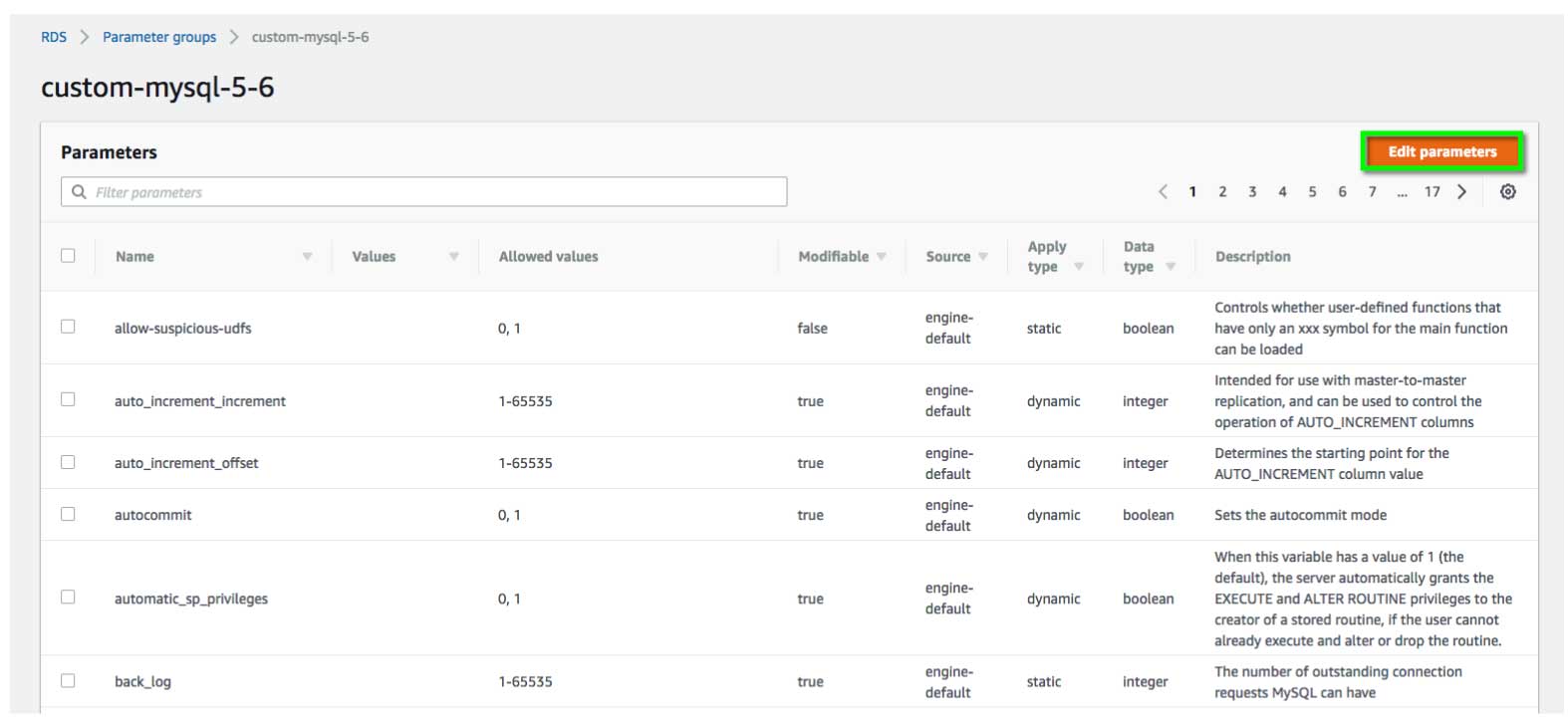Viewport: 1568px width, 723px height.
Task: Sort by Modifiable column arrow
Action: 881,257
